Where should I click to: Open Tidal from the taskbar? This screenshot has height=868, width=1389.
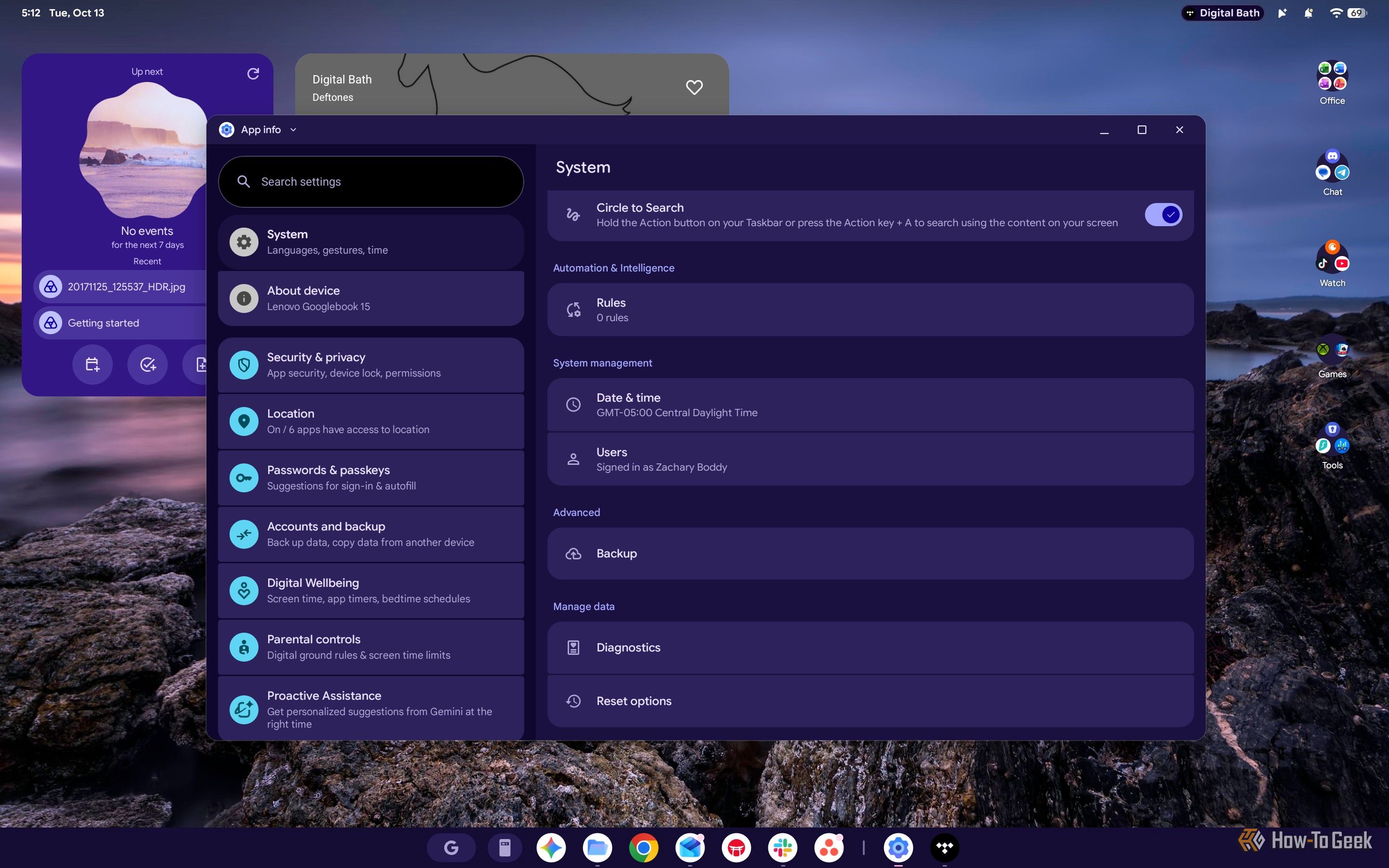[x=944, y=847]
